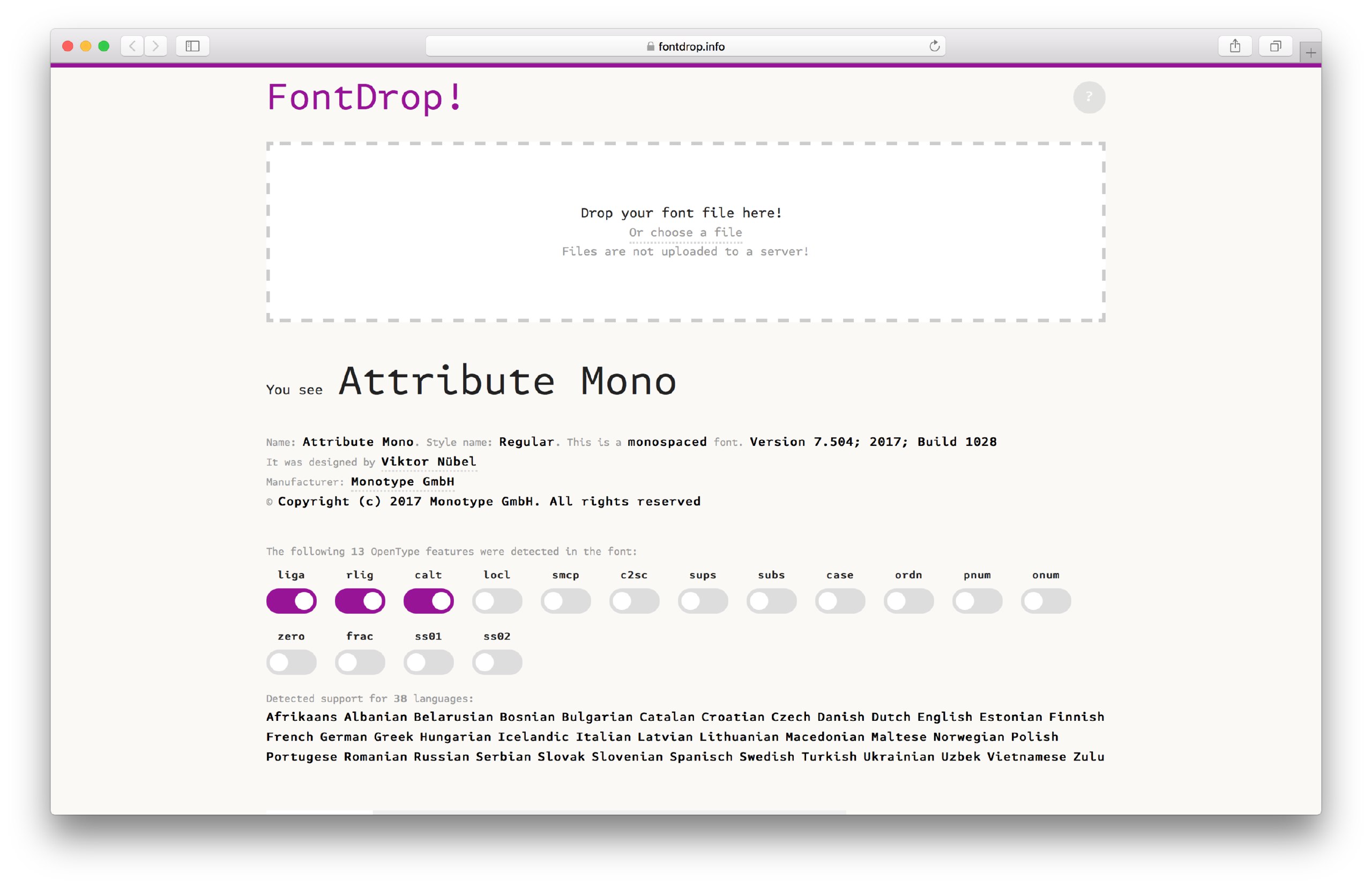
Task: Open a new tab with plus icon
Action: click(1310, 53)
